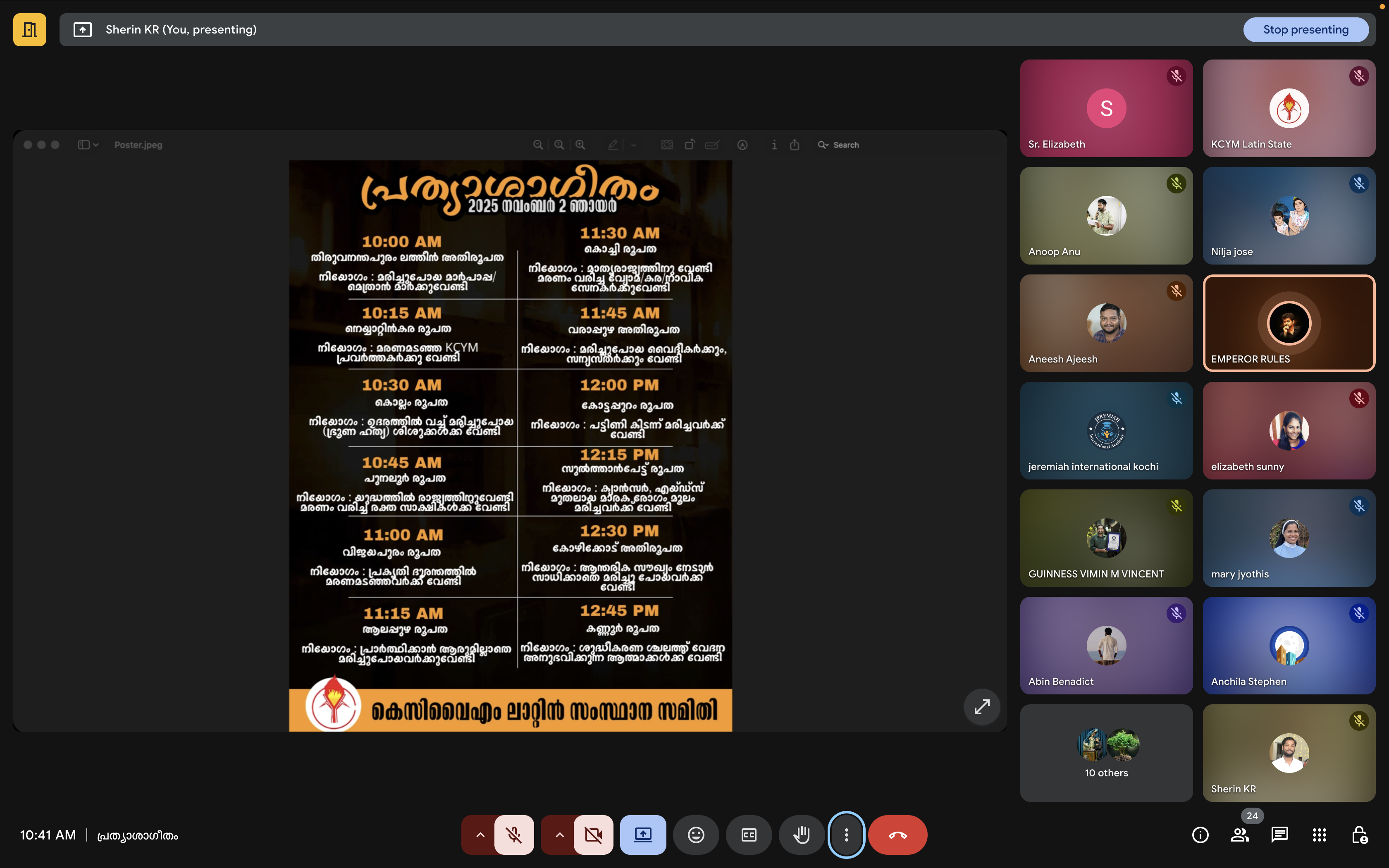Click the meeting clock time 10:41 AM

[x=48, y=835]
